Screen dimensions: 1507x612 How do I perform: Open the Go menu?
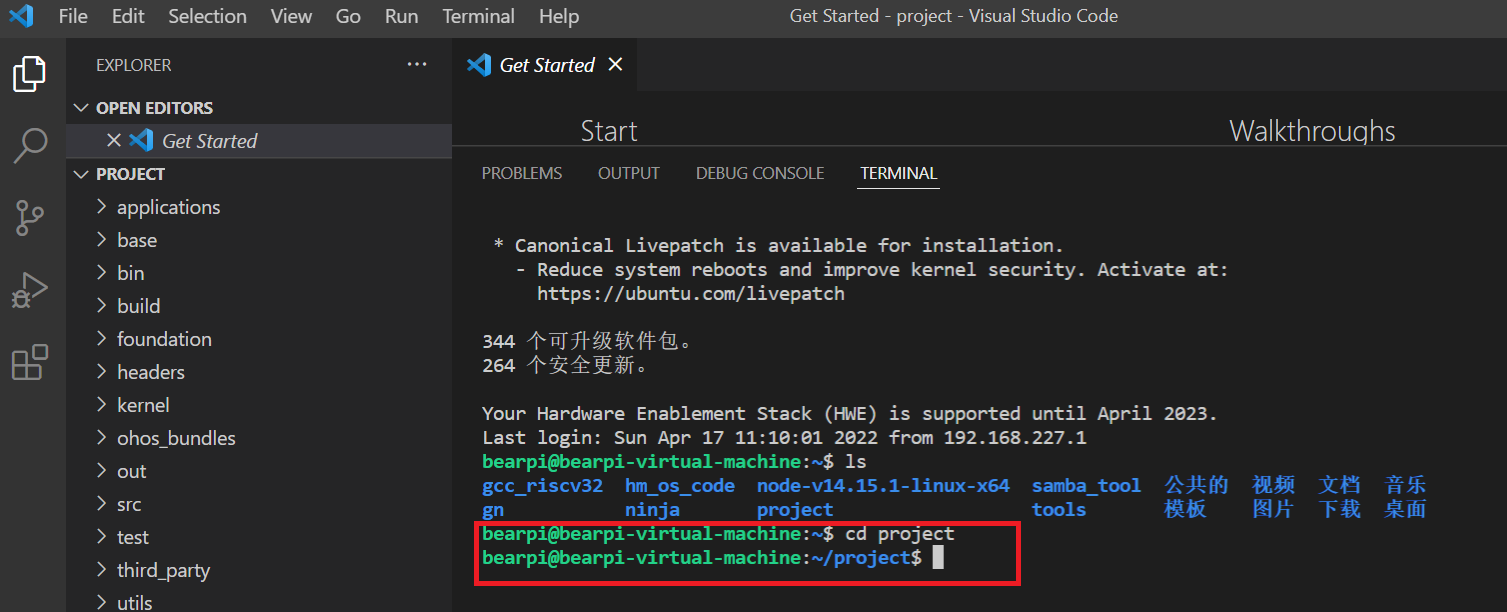(348, 16)
